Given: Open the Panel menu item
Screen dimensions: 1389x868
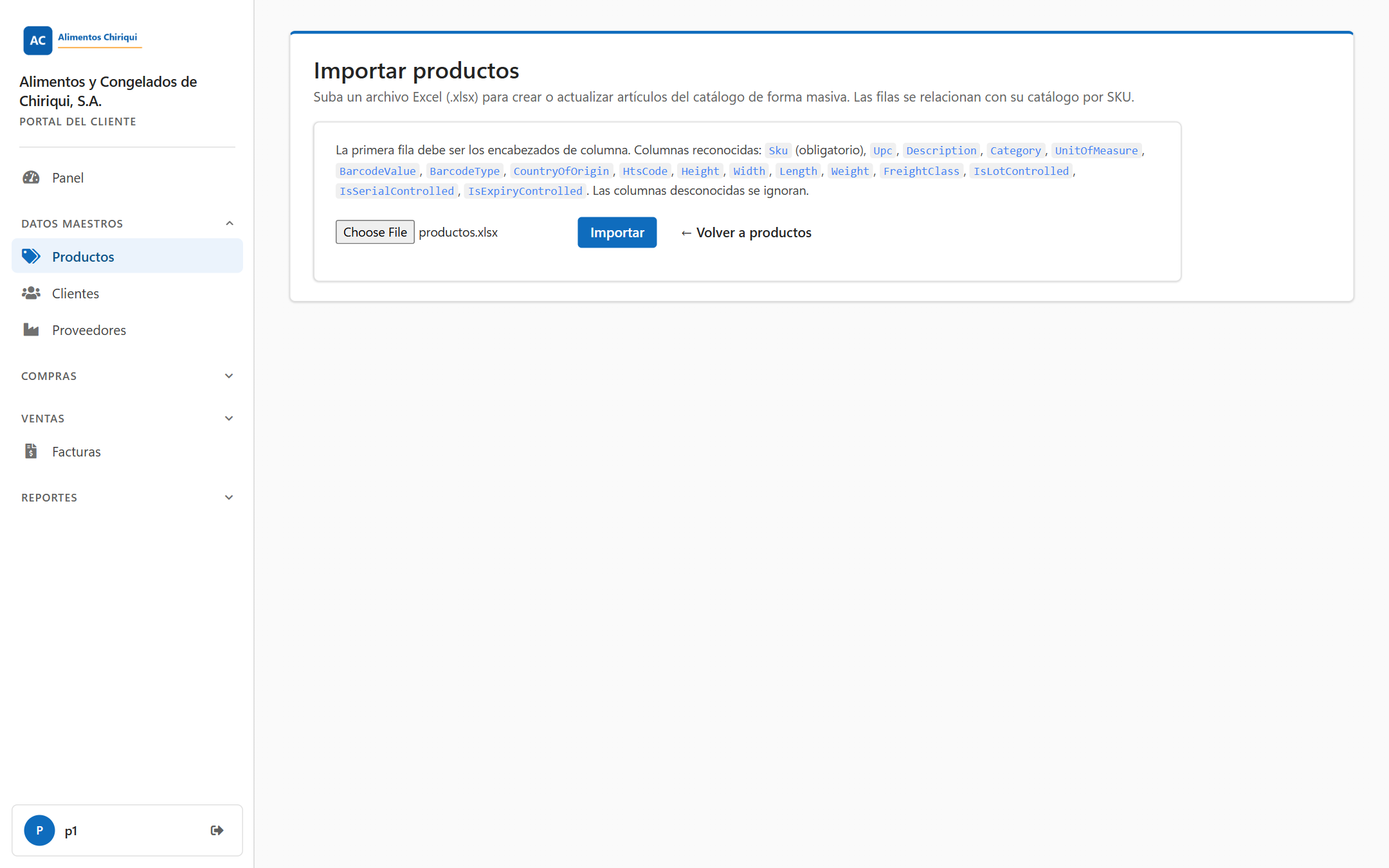Looking at the screenshot, I should pyautogui.click(x=127, y=177).
